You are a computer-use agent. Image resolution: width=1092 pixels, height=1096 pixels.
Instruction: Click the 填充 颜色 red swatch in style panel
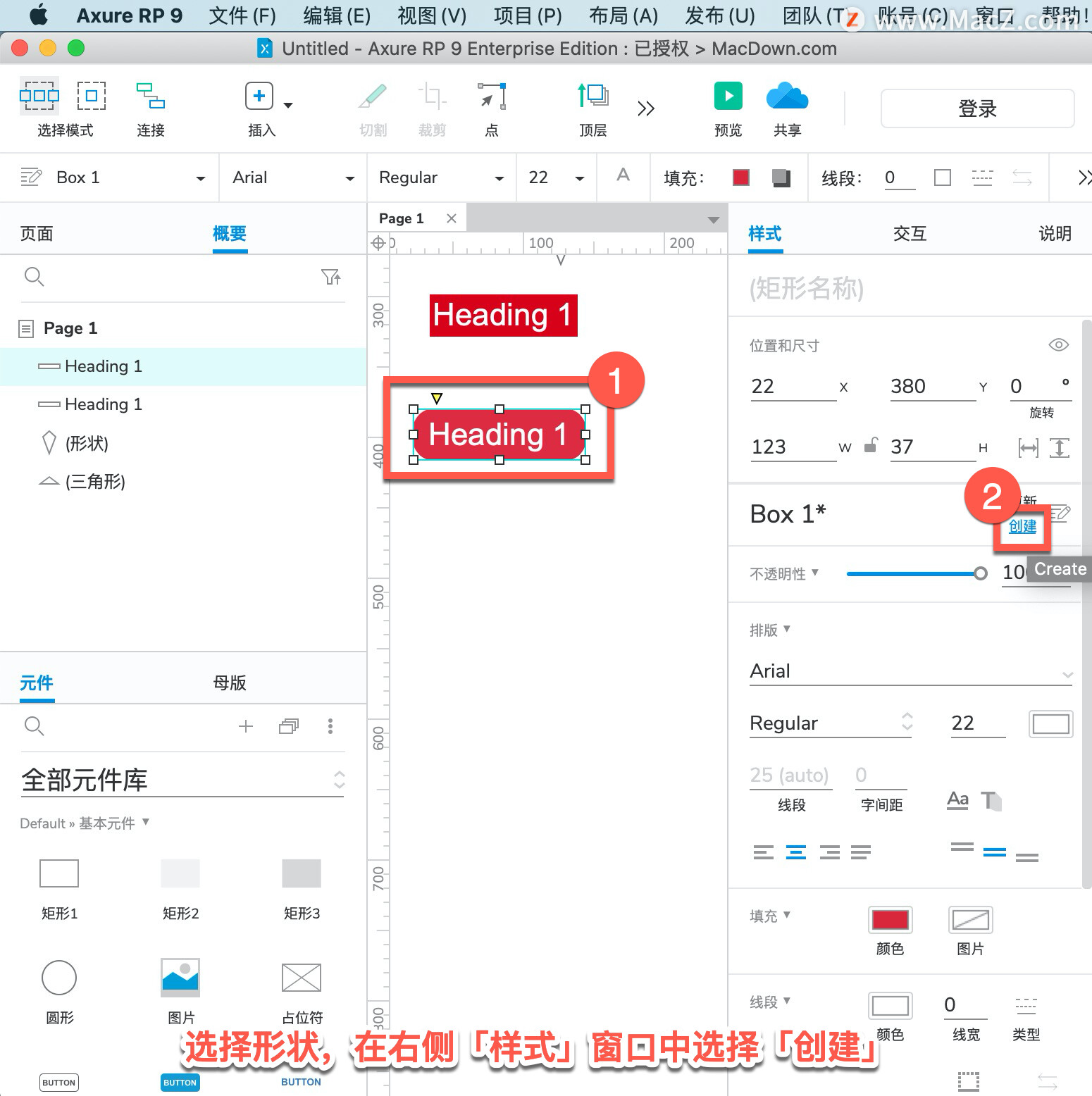pos(891,919)
